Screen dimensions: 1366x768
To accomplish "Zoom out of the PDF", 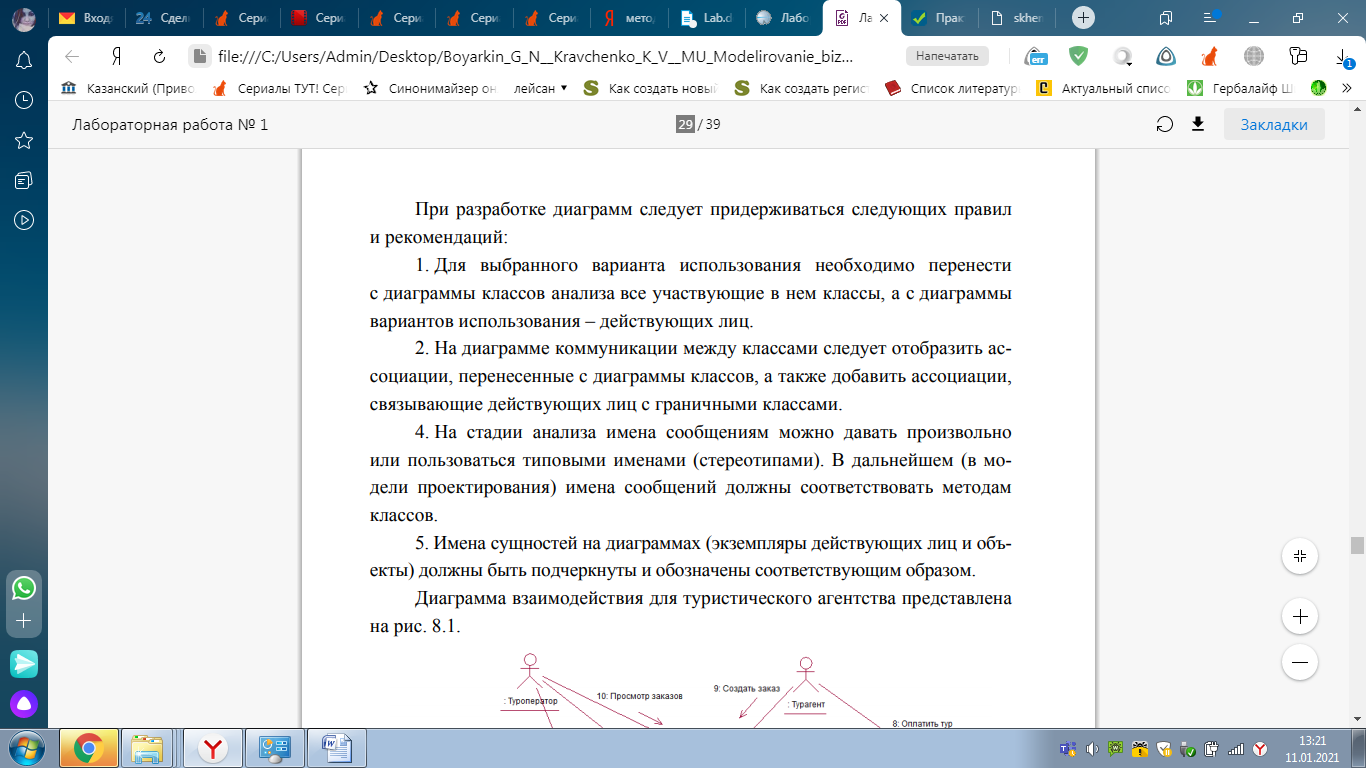I will coord(1300,661).
